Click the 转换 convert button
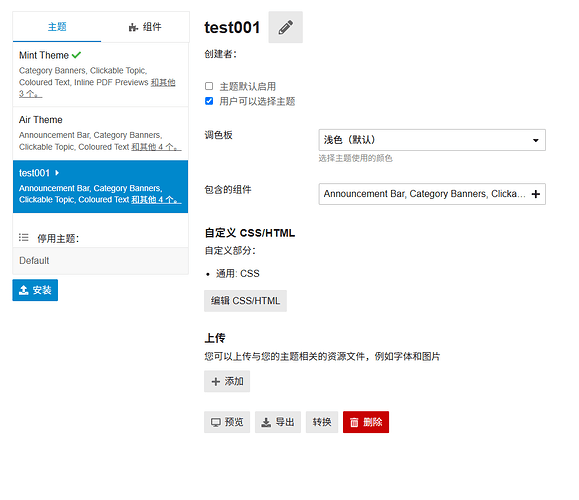Image resolution: width=579 pixels, height=500 pixels. pos(322,422)
